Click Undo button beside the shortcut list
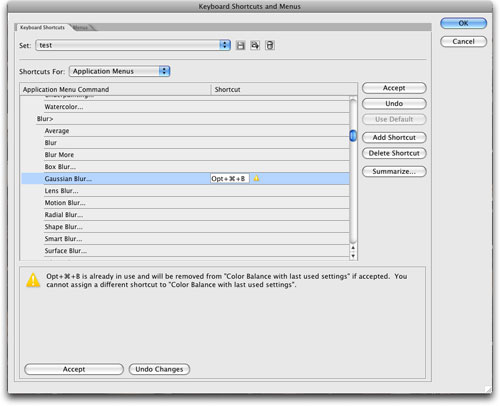The width and height of the screenshot is (500, 406). click(394, 104)
